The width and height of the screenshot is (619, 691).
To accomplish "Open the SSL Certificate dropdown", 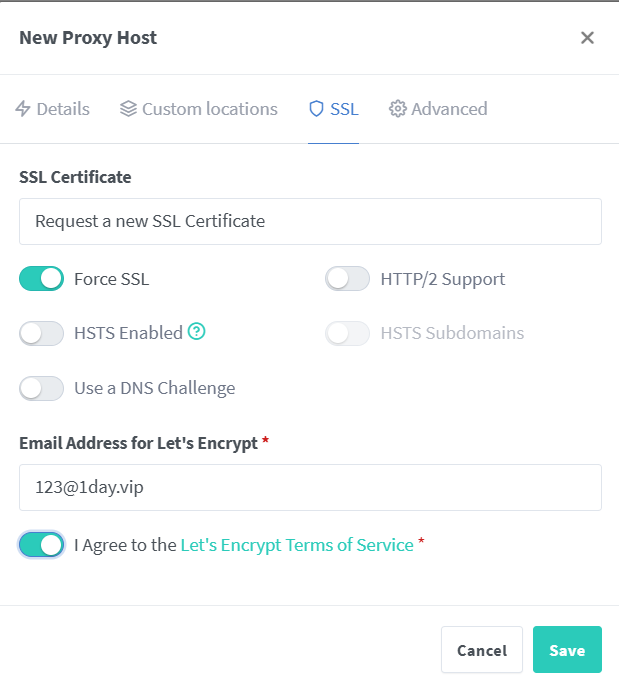I will point(310,221).
